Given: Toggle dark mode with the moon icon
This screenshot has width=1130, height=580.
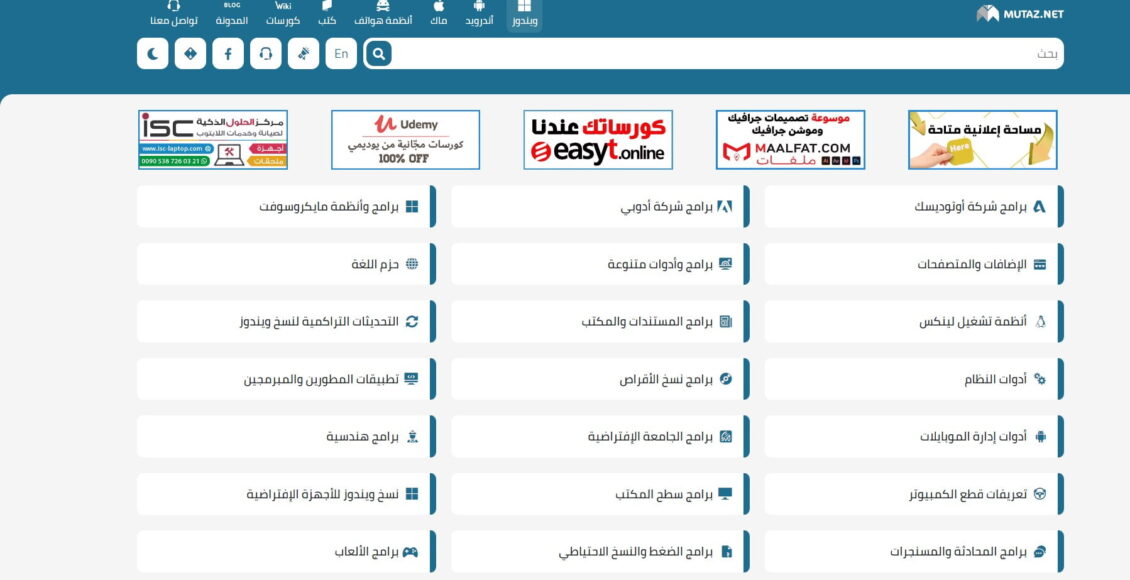Looking at the screenshot, I should 150,54.
